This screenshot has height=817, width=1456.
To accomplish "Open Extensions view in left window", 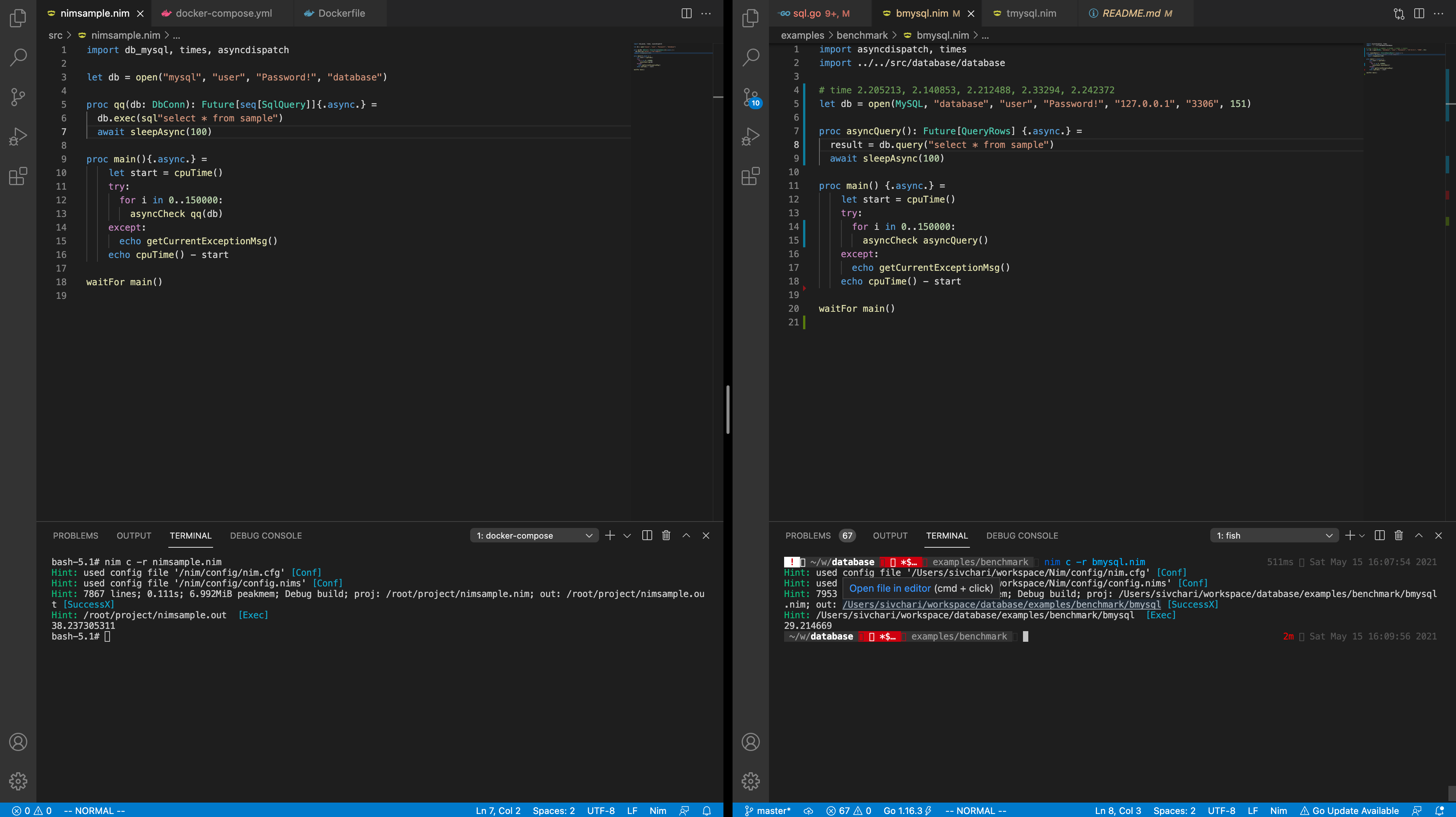I will click(18, 176).
